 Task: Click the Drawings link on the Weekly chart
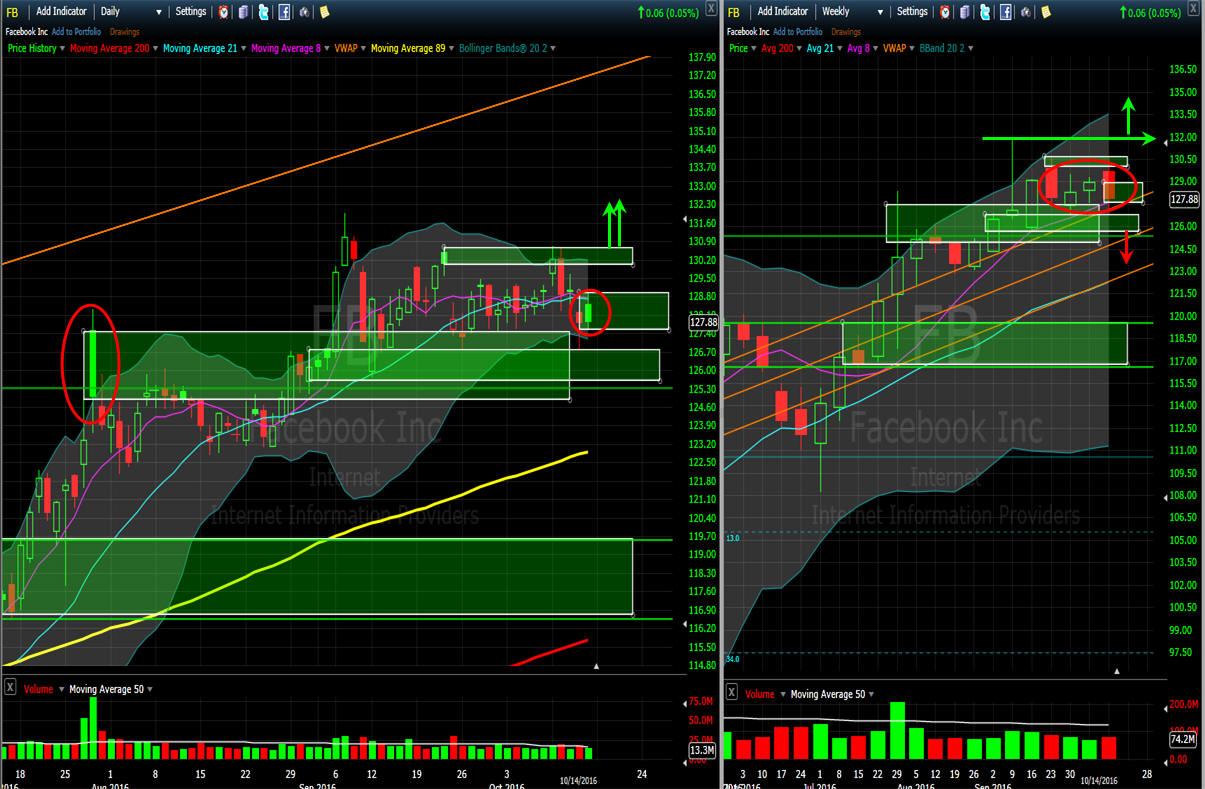[x=845, y=32]
